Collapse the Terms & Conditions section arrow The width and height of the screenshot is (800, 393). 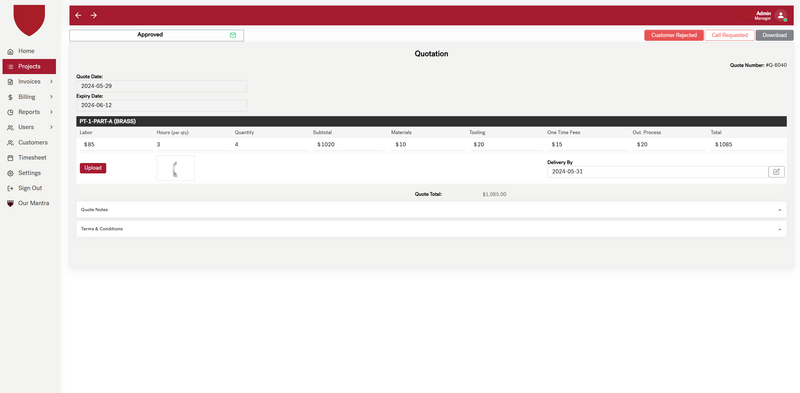[780, 229]
